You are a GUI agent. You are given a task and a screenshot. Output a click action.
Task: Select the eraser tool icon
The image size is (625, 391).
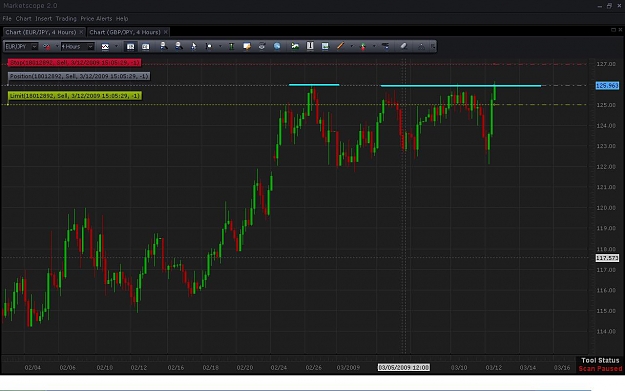[x=403, y=46]
